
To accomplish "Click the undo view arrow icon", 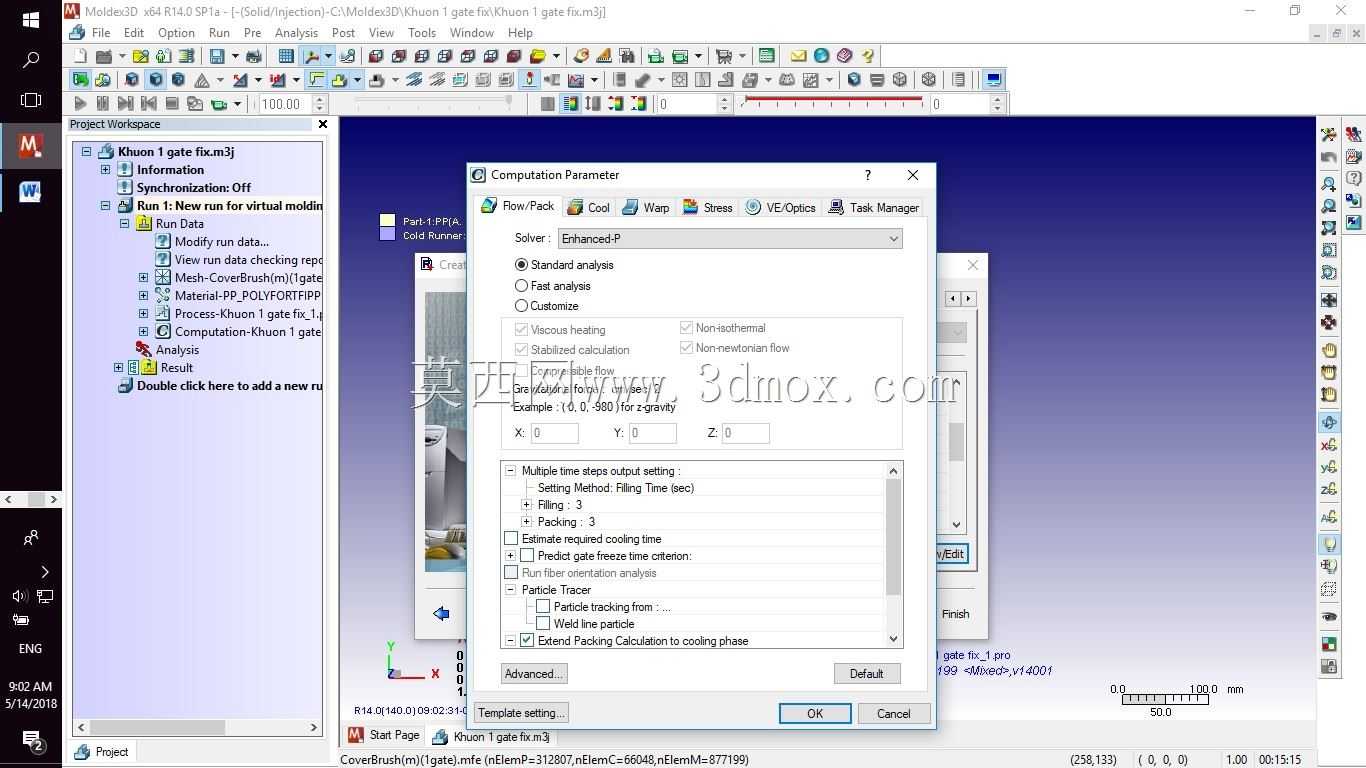I will 1329,157.
